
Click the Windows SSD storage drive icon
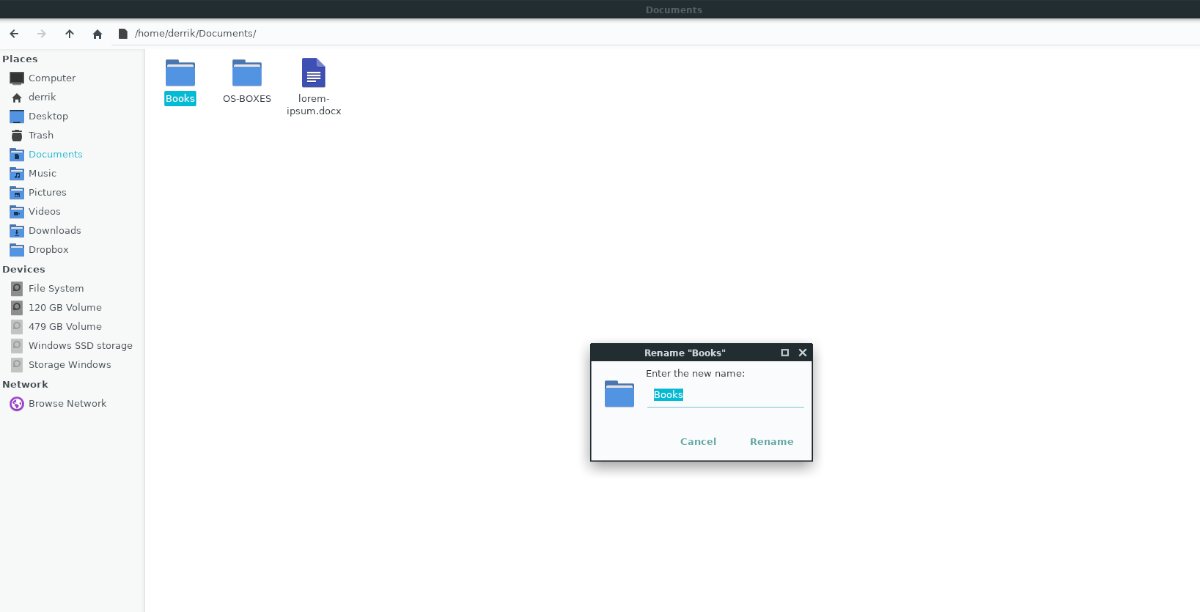click(16, 345)
